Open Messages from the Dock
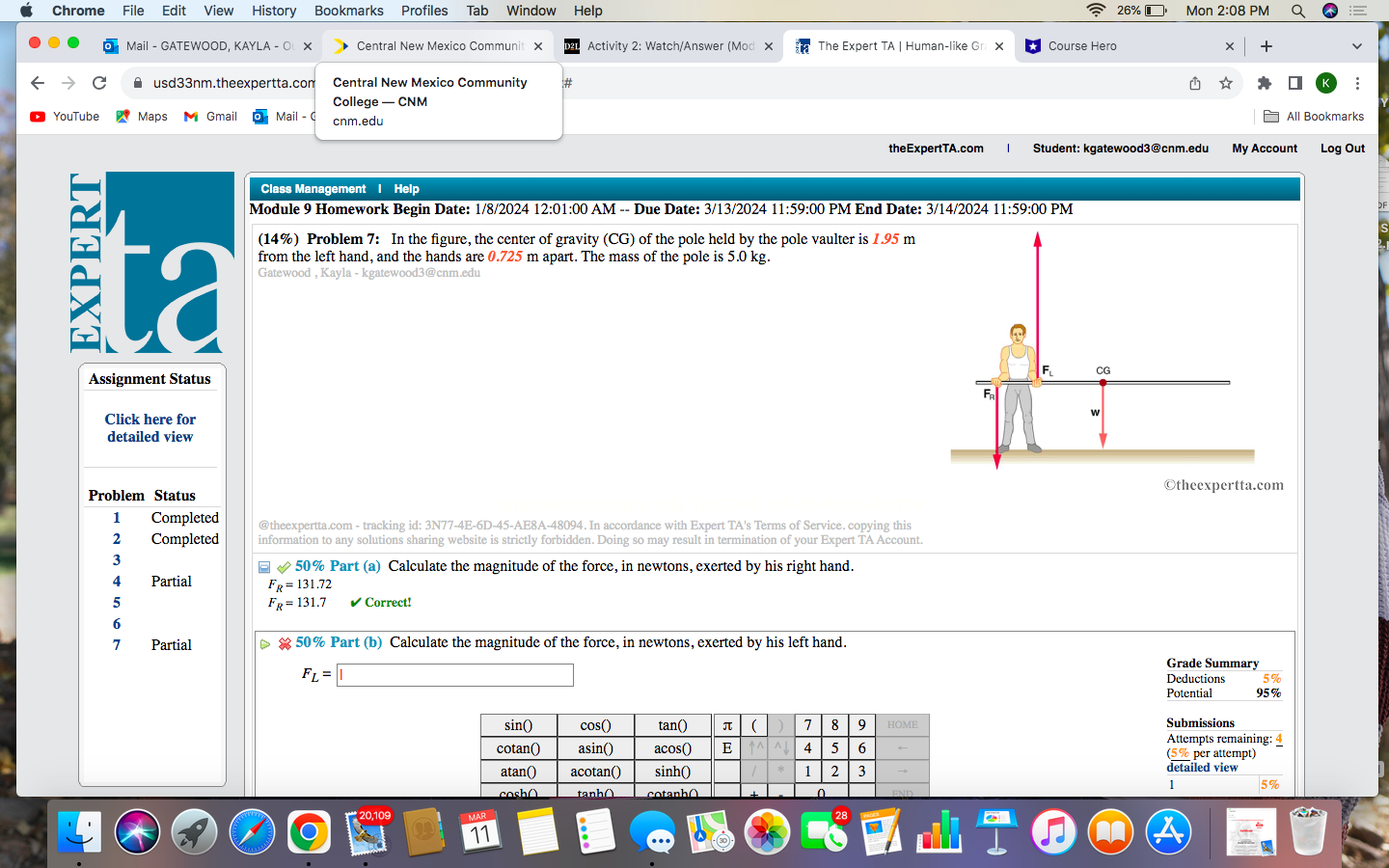Viewport: 1389px width, 868px height. pyautogui.click(x=654, y=830)
